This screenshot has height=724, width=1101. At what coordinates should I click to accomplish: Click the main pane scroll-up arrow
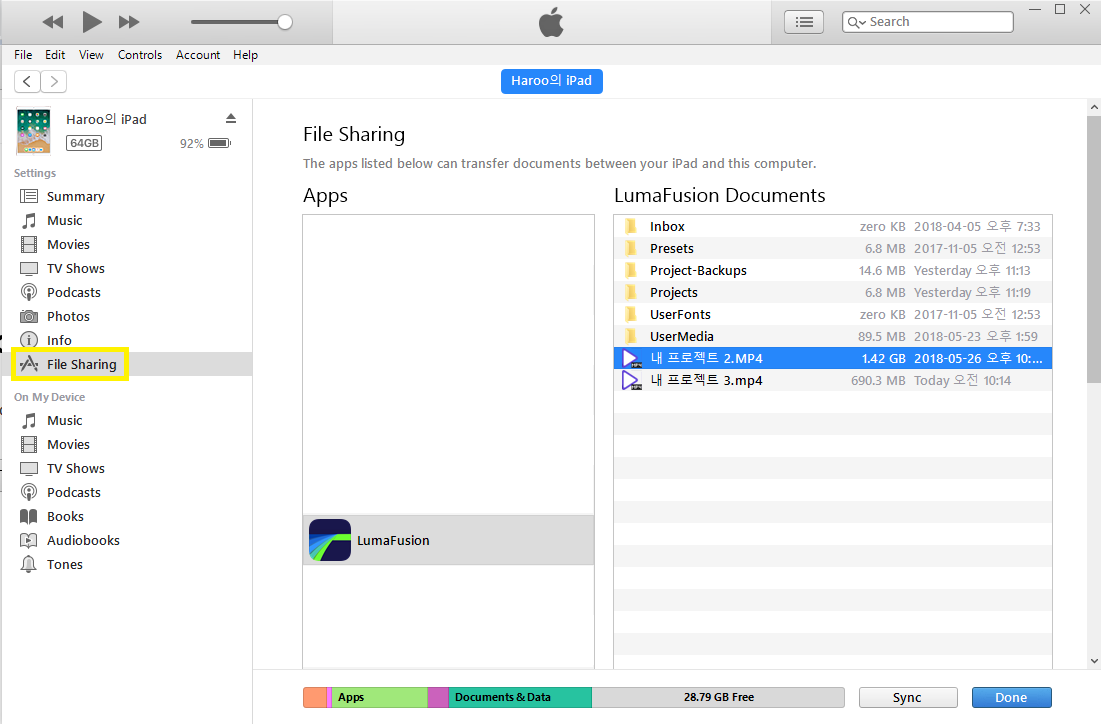(x=1094, y=107)
